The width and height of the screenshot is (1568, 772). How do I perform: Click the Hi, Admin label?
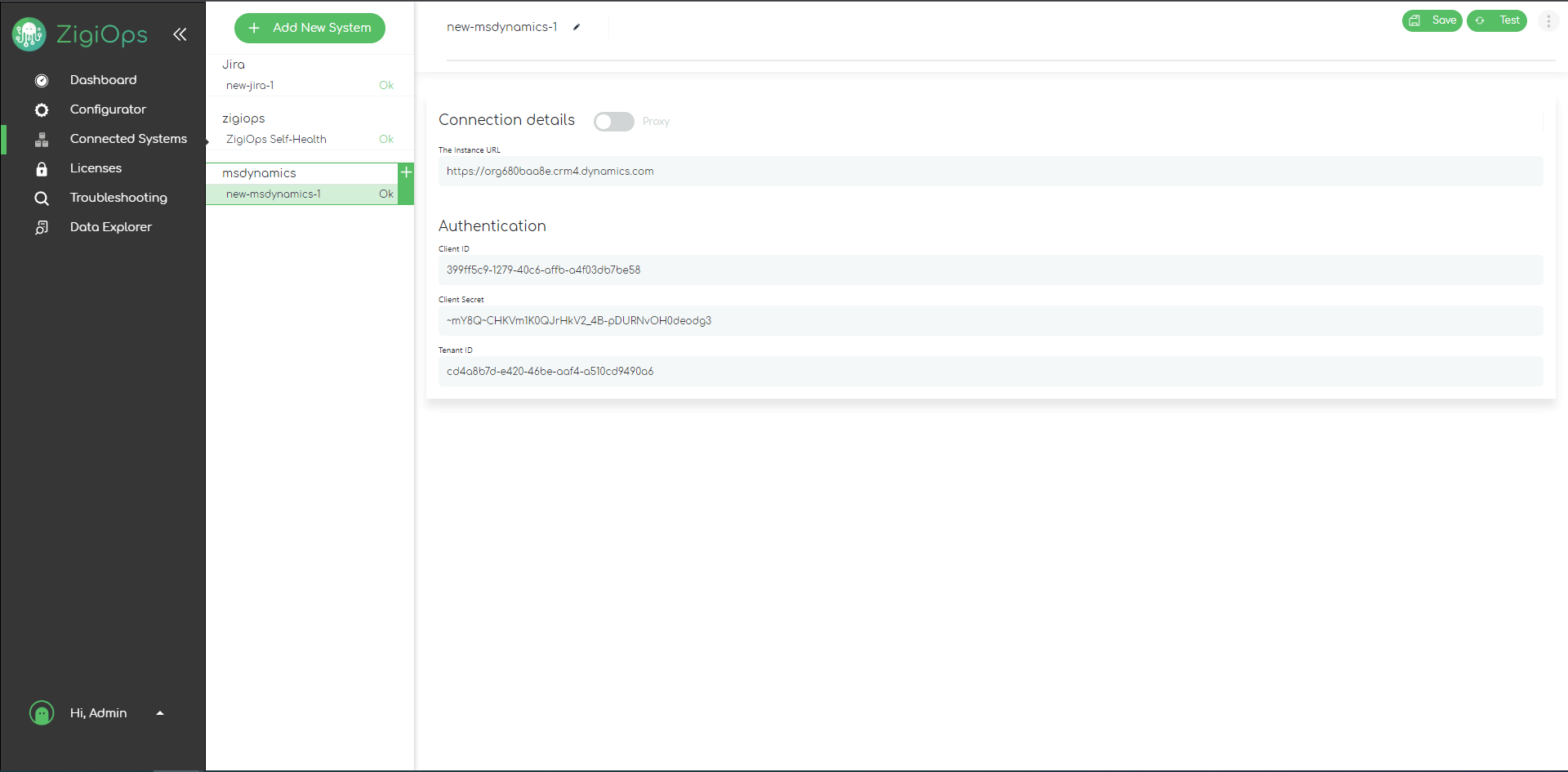point(98,713)
